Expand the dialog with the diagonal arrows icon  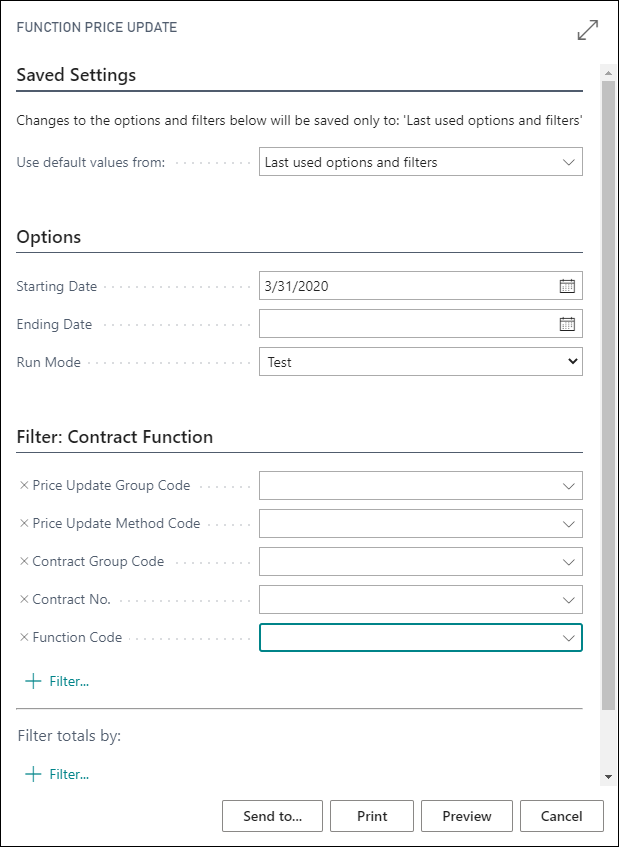pos(588,30)
